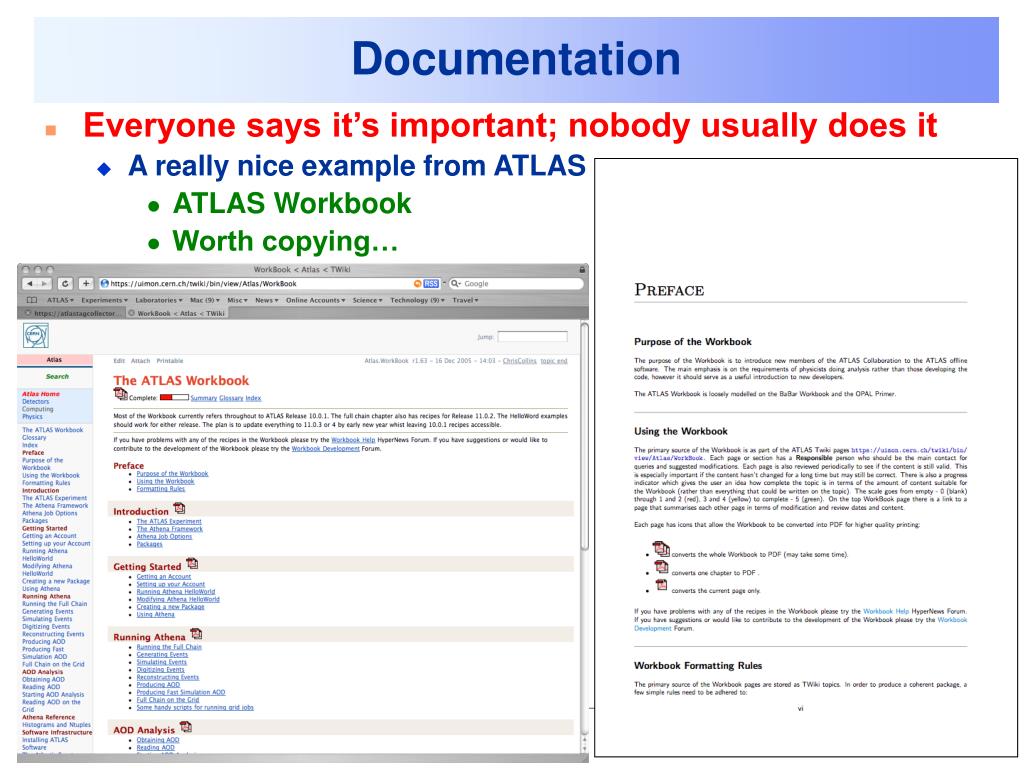Open the Science bookmarks dropdown
1024x768 pixels.
click(368, 300)
